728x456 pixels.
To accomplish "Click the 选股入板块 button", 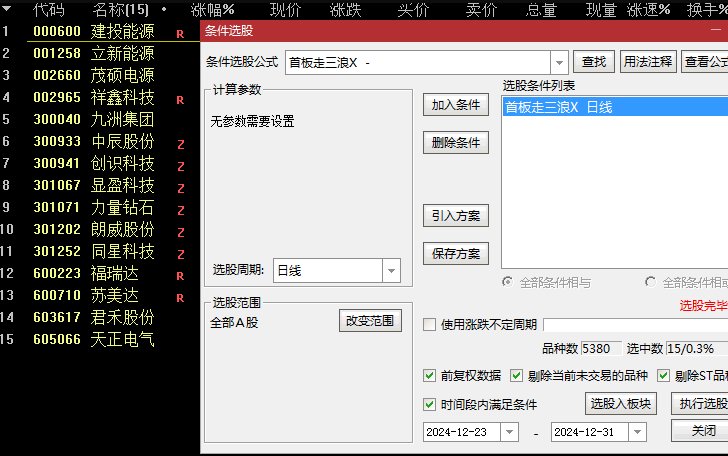I will point(621,404).
